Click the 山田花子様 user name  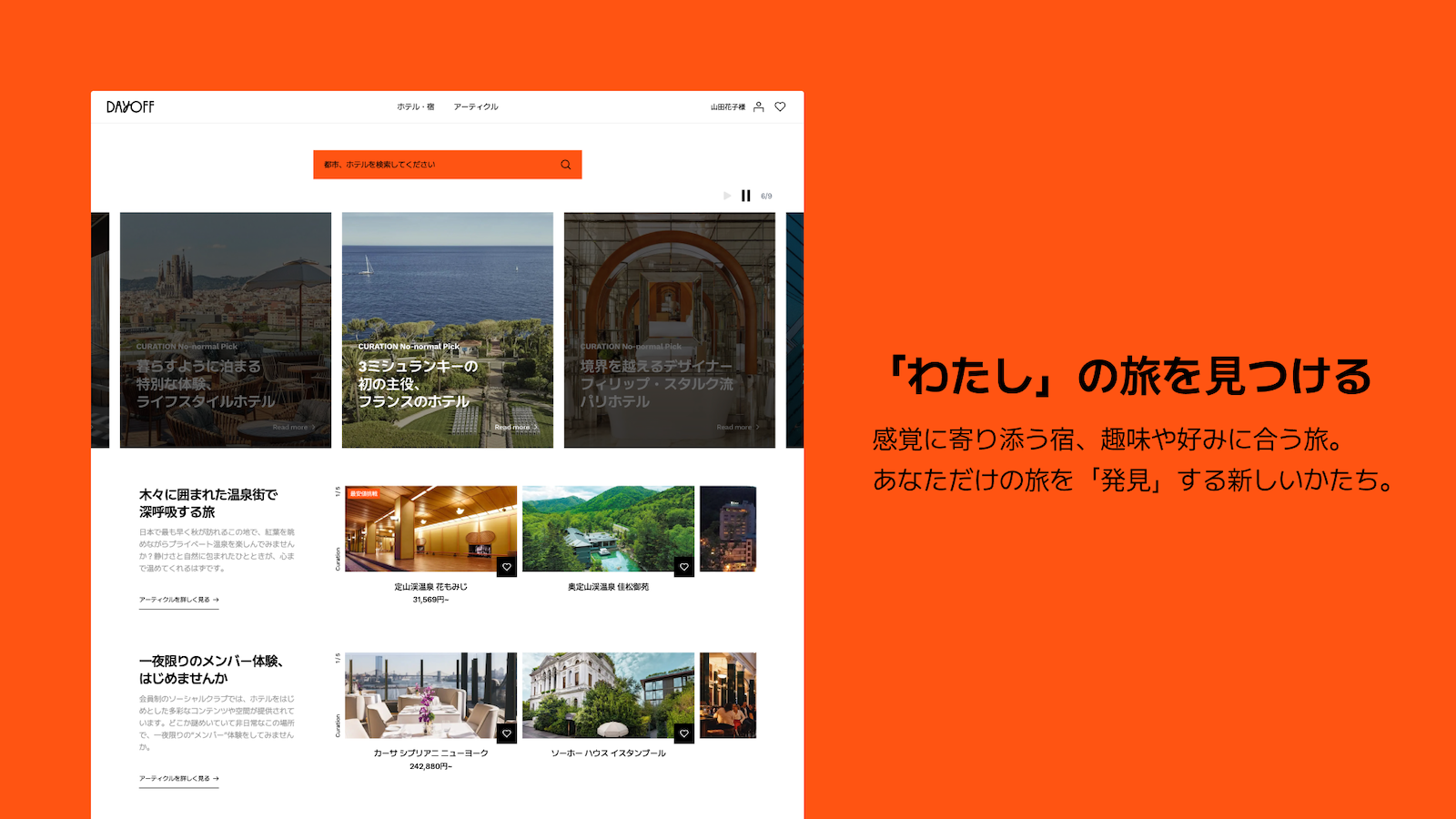point(728,107)
